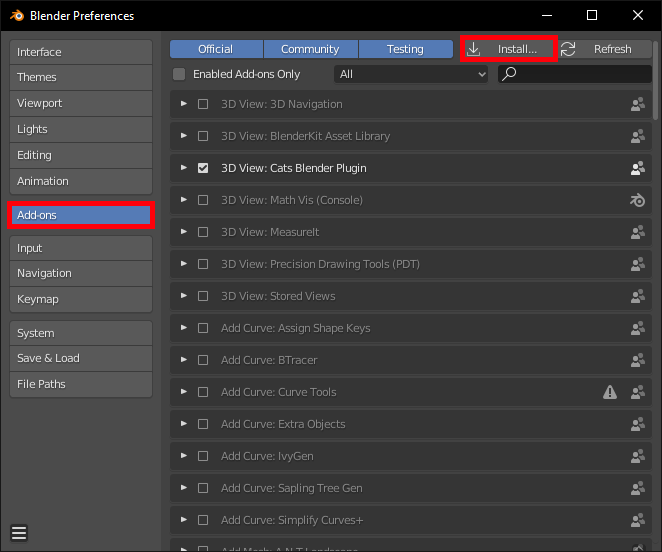Screen dimensions: 662x552
Task: Click the Install download arrow icon
Action: coord(474,49)
